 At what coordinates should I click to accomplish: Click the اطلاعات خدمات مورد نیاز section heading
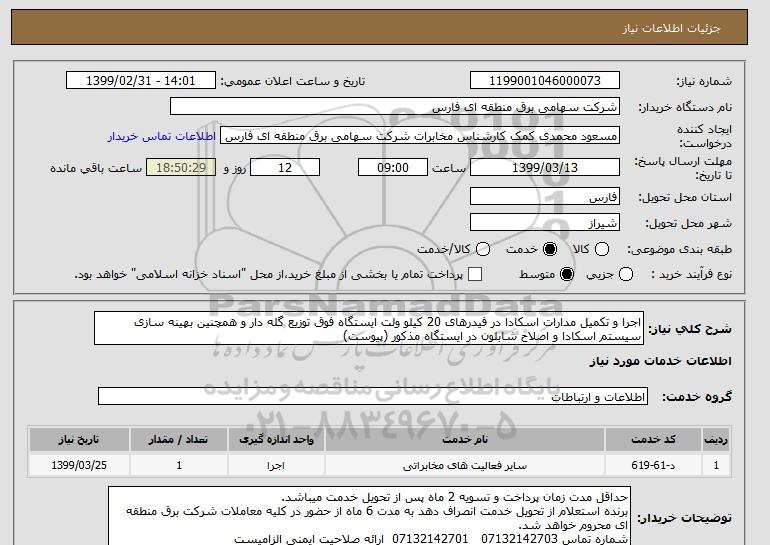coord(660,361)
